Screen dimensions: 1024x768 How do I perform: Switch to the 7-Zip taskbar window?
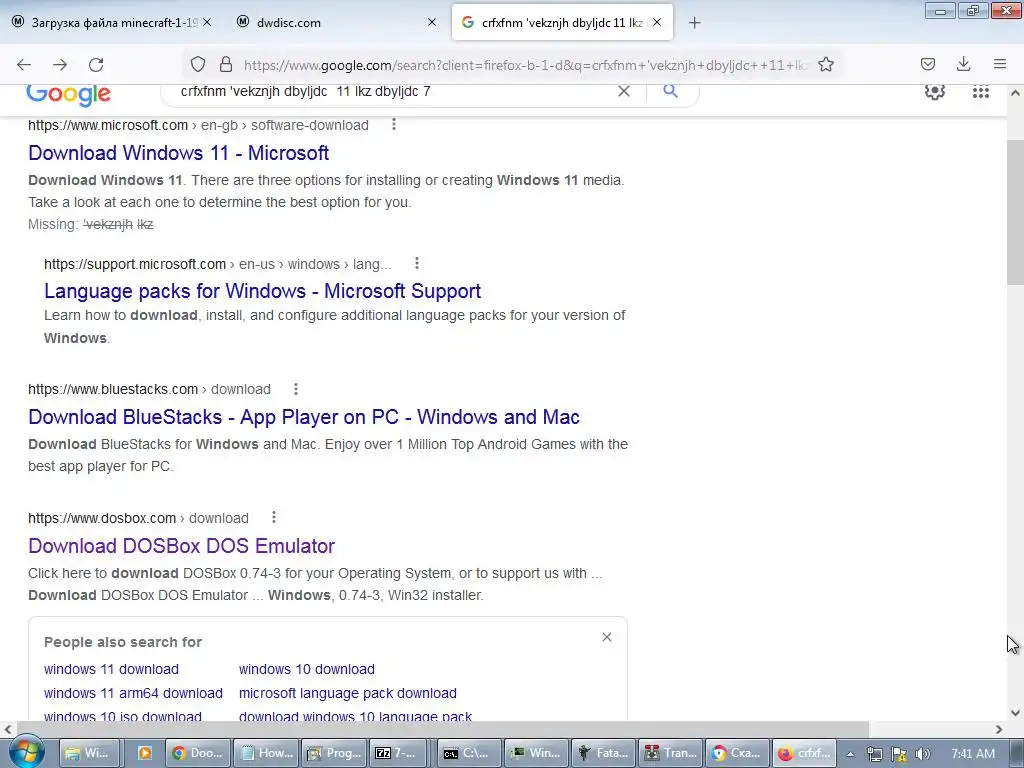pos(396,753)
